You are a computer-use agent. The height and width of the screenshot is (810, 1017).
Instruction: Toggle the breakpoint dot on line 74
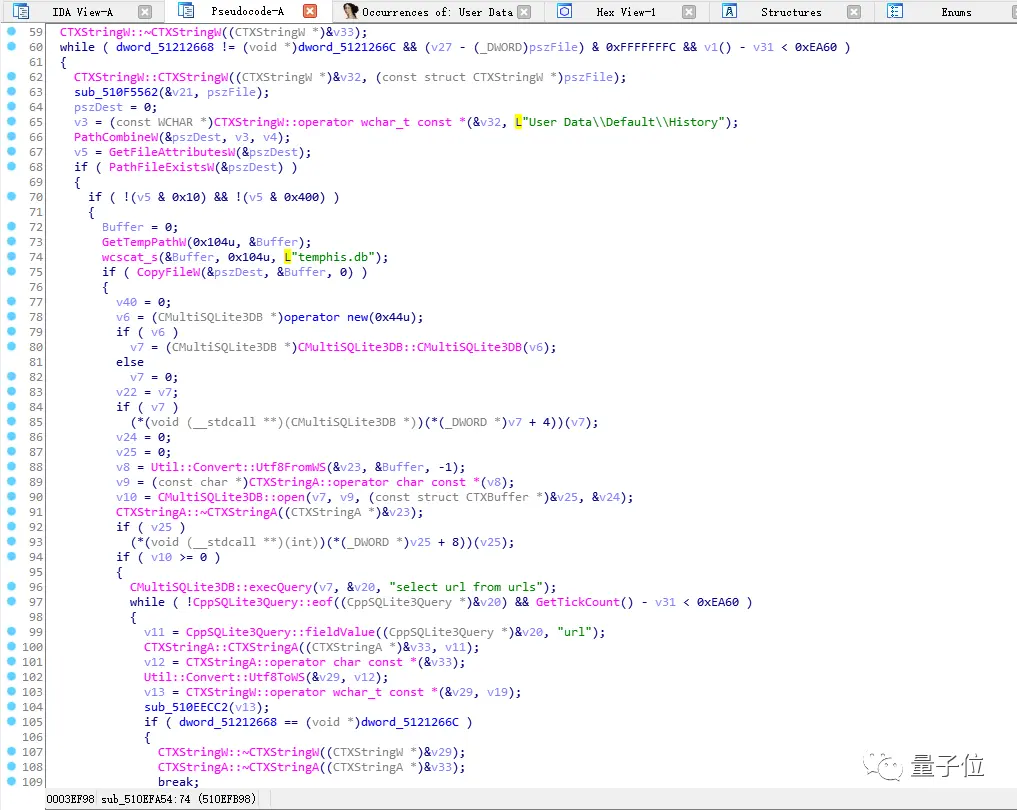11,257
